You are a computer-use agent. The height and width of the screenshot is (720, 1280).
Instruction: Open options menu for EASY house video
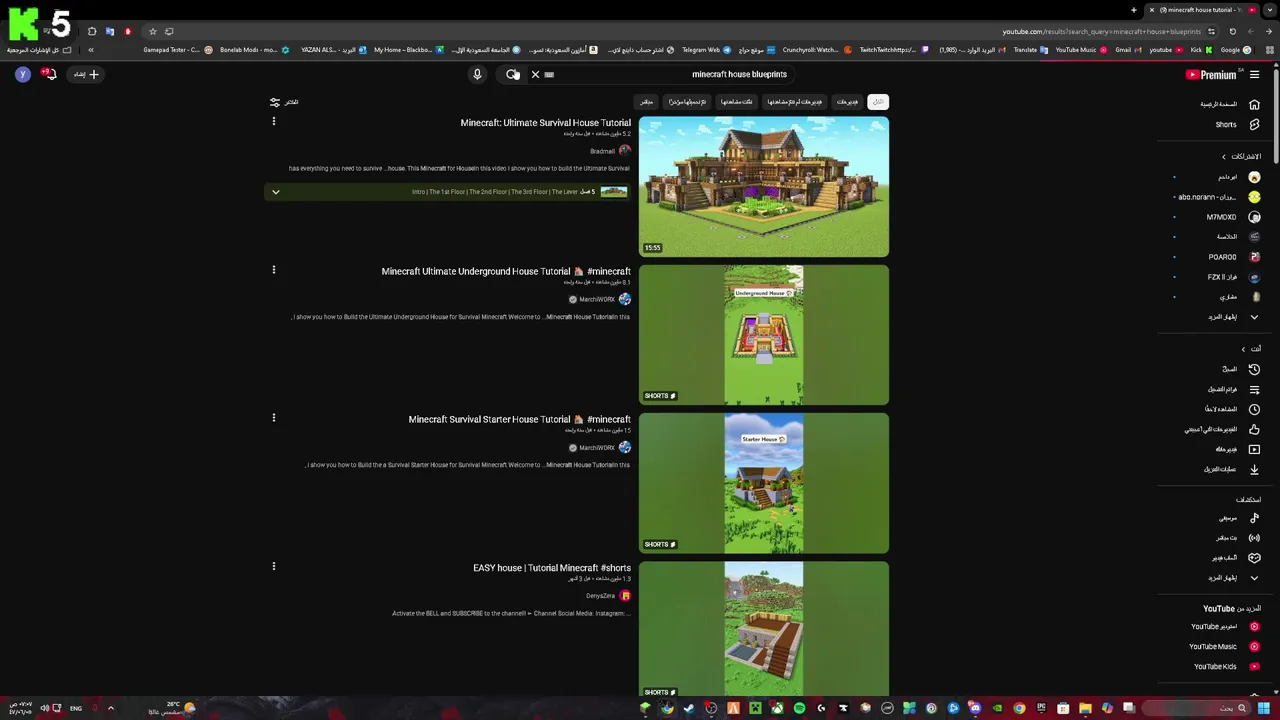coord(273,566)
